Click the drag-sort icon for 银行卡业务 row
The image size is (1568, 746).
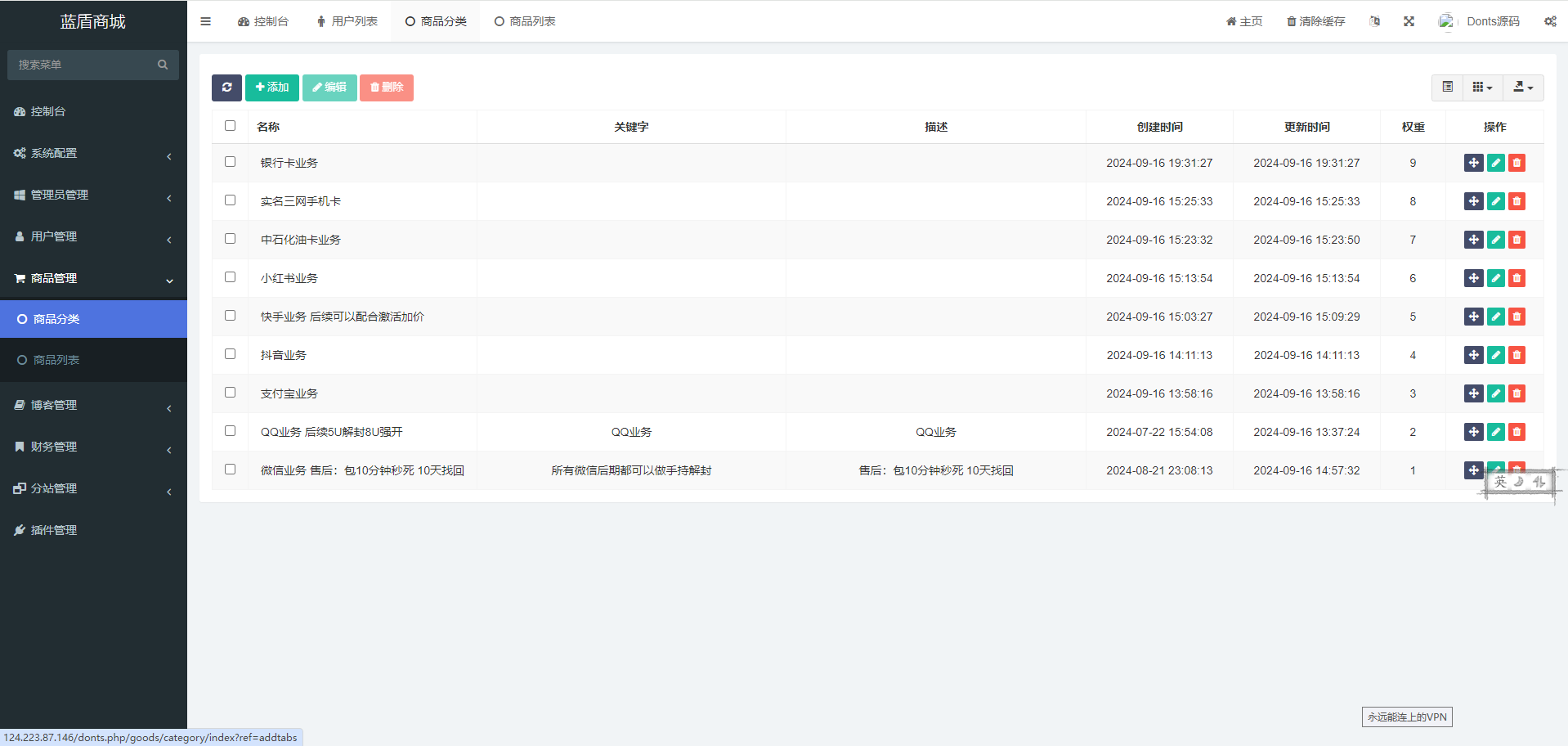(x=1474, y=163)
